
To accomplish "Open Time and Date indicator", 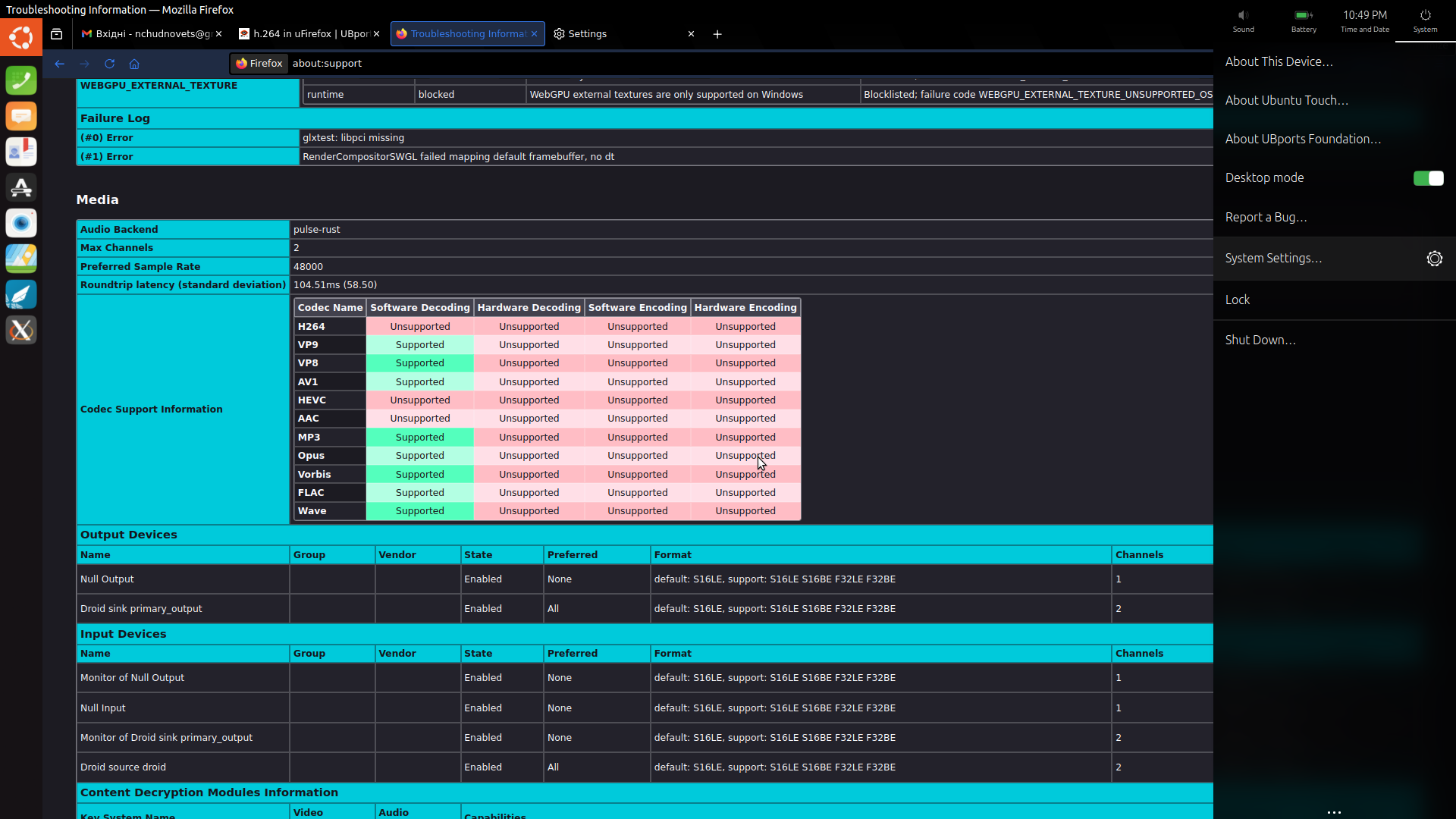I will [1364, 20].
